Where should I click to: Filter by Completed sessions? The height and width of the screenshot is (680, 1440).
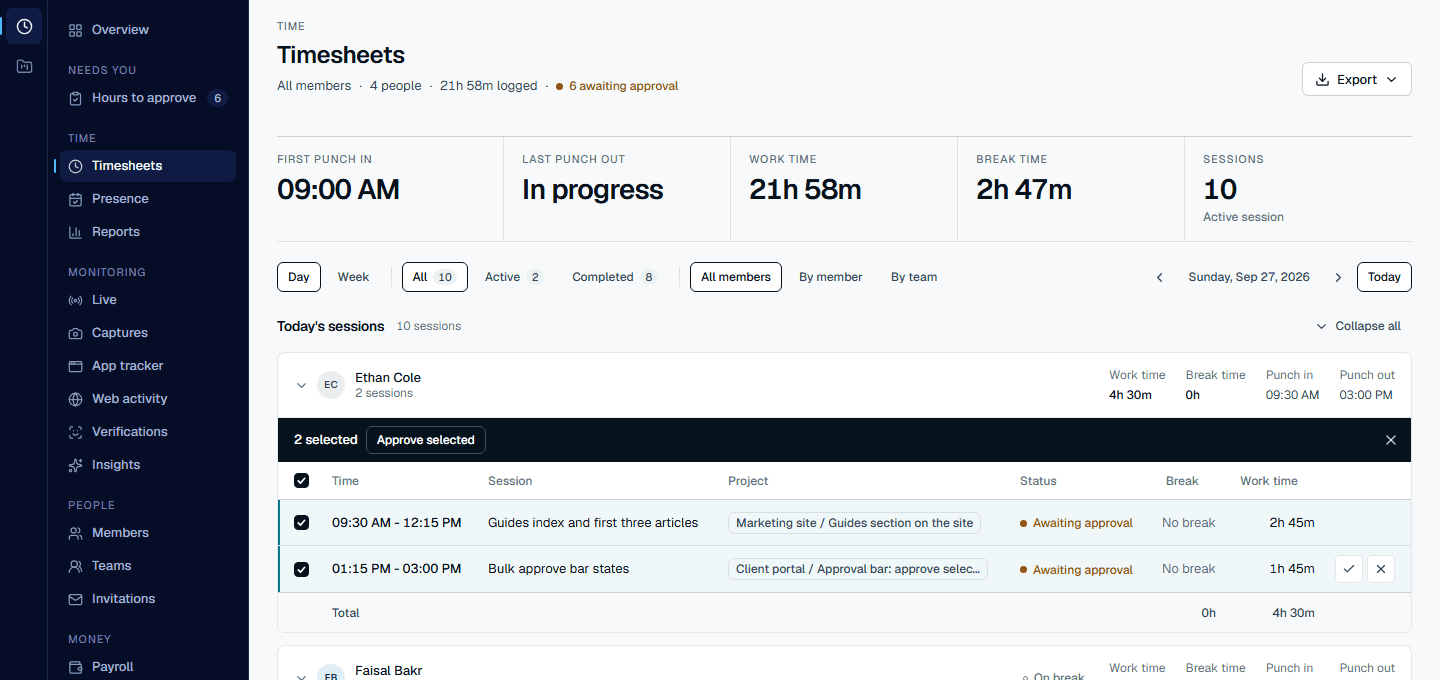point(614,277)
